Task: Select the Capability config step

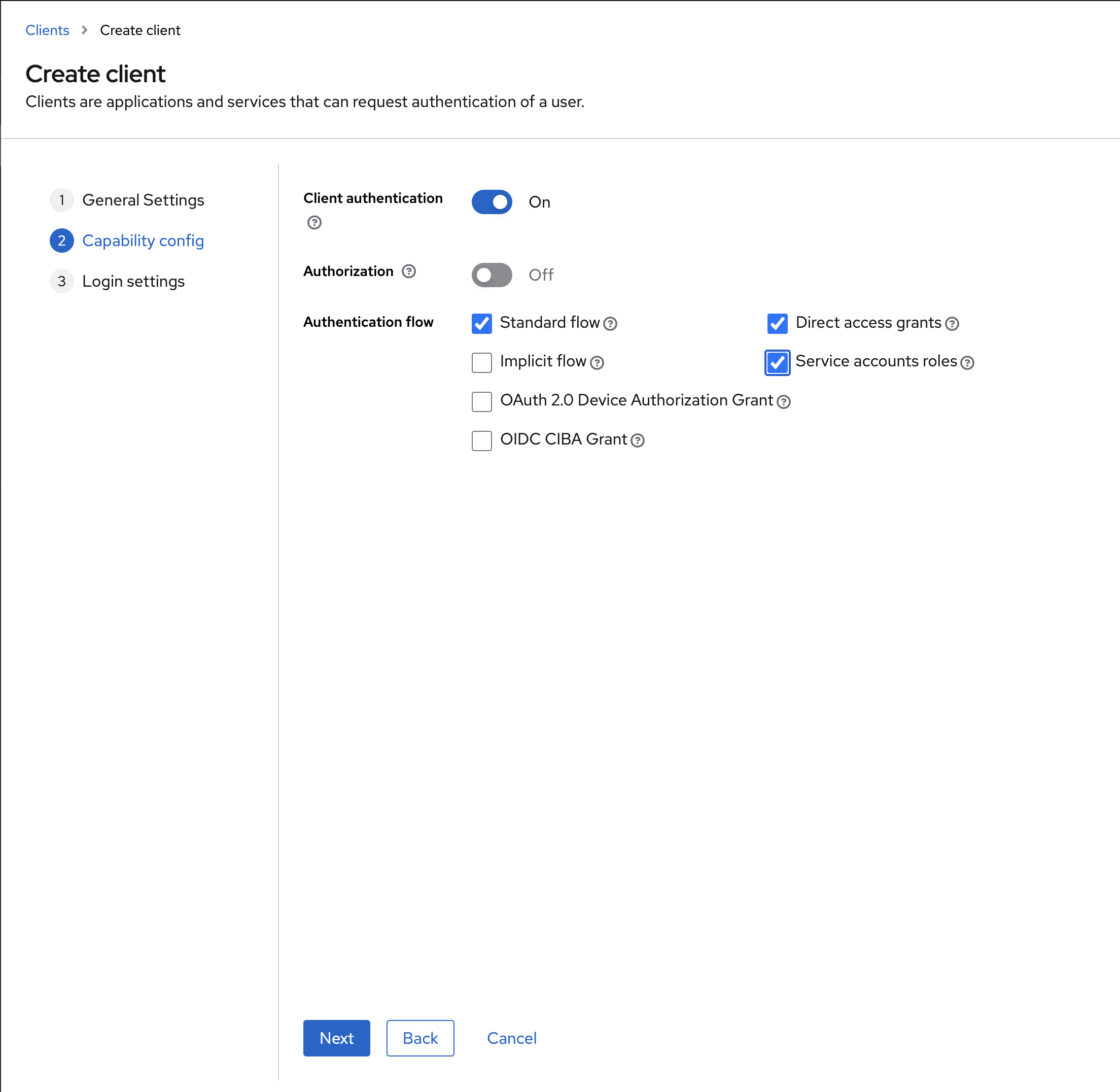Action: [143, 241]
